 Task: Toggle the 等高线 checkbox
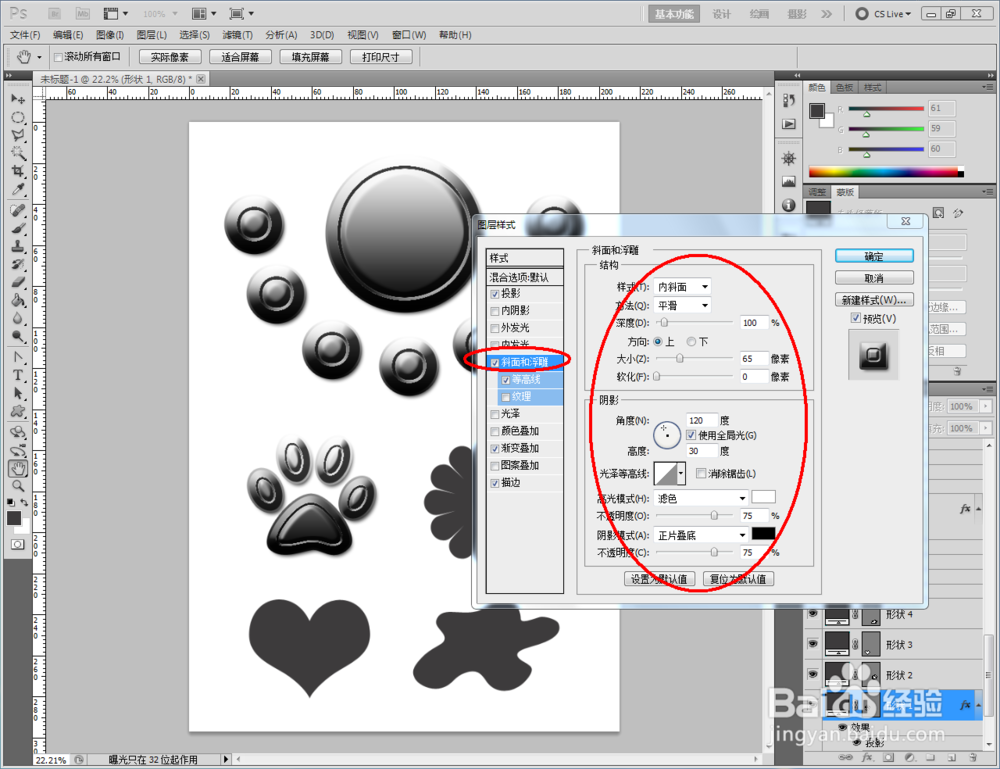click(x=506, y=380)
